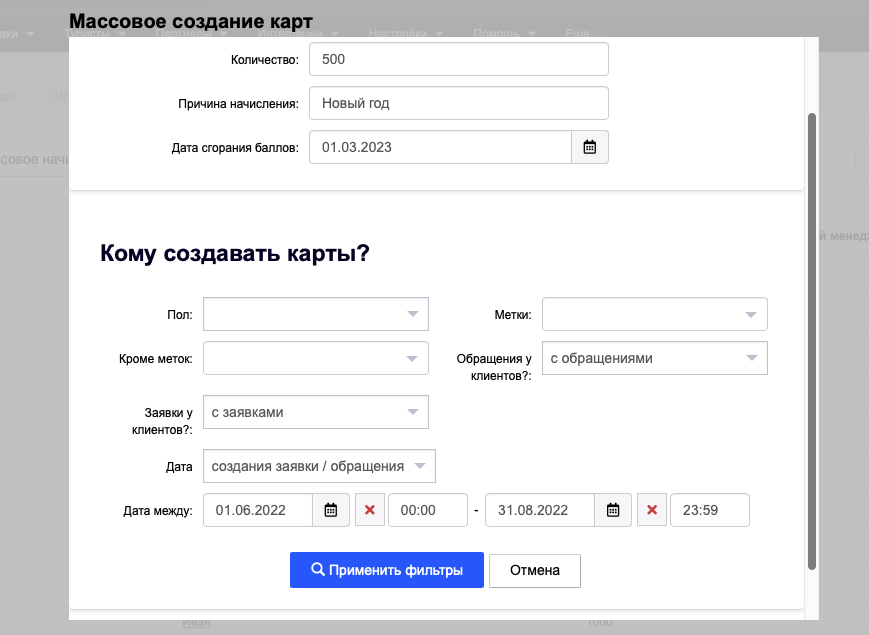Focus the Причина начисления field
The image size is (869, 635).
click(459, 103)
